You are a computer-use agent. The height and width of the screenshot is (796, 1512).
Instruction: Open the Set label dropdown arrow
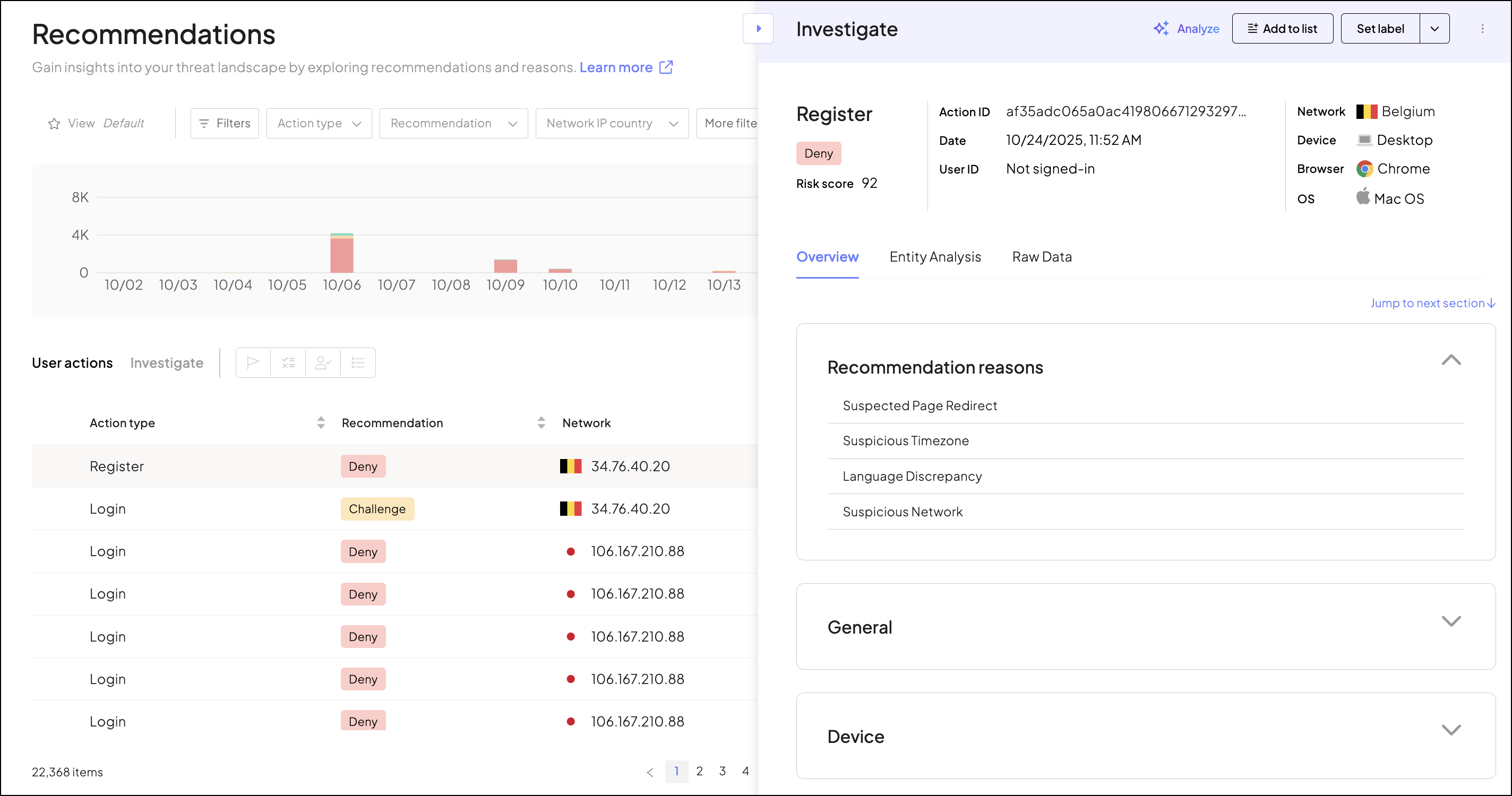point(1434,28)
